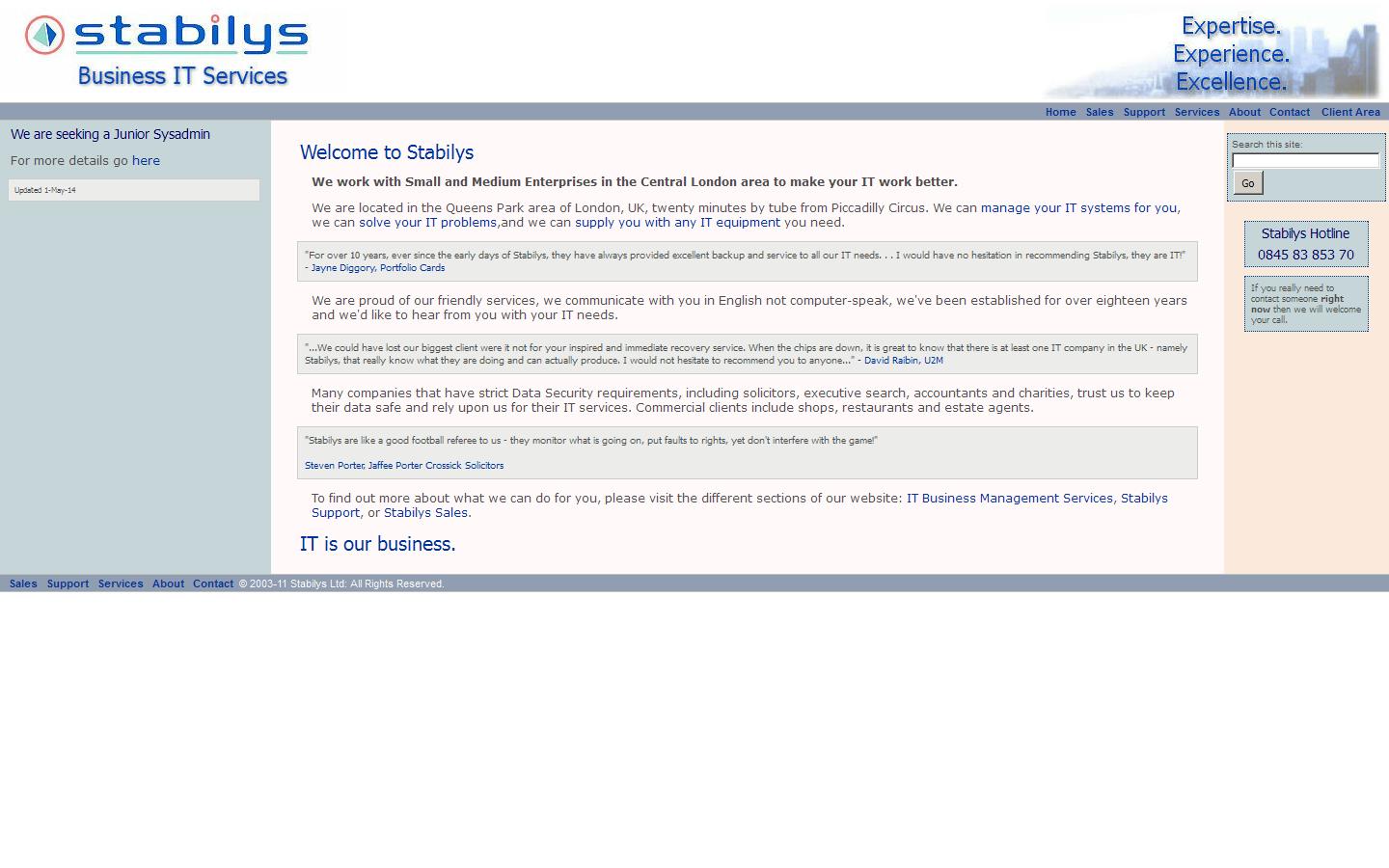The image size is (1389, 868).
Task: Click 'supply you with any IT equipment'
Action: point(677,222)
